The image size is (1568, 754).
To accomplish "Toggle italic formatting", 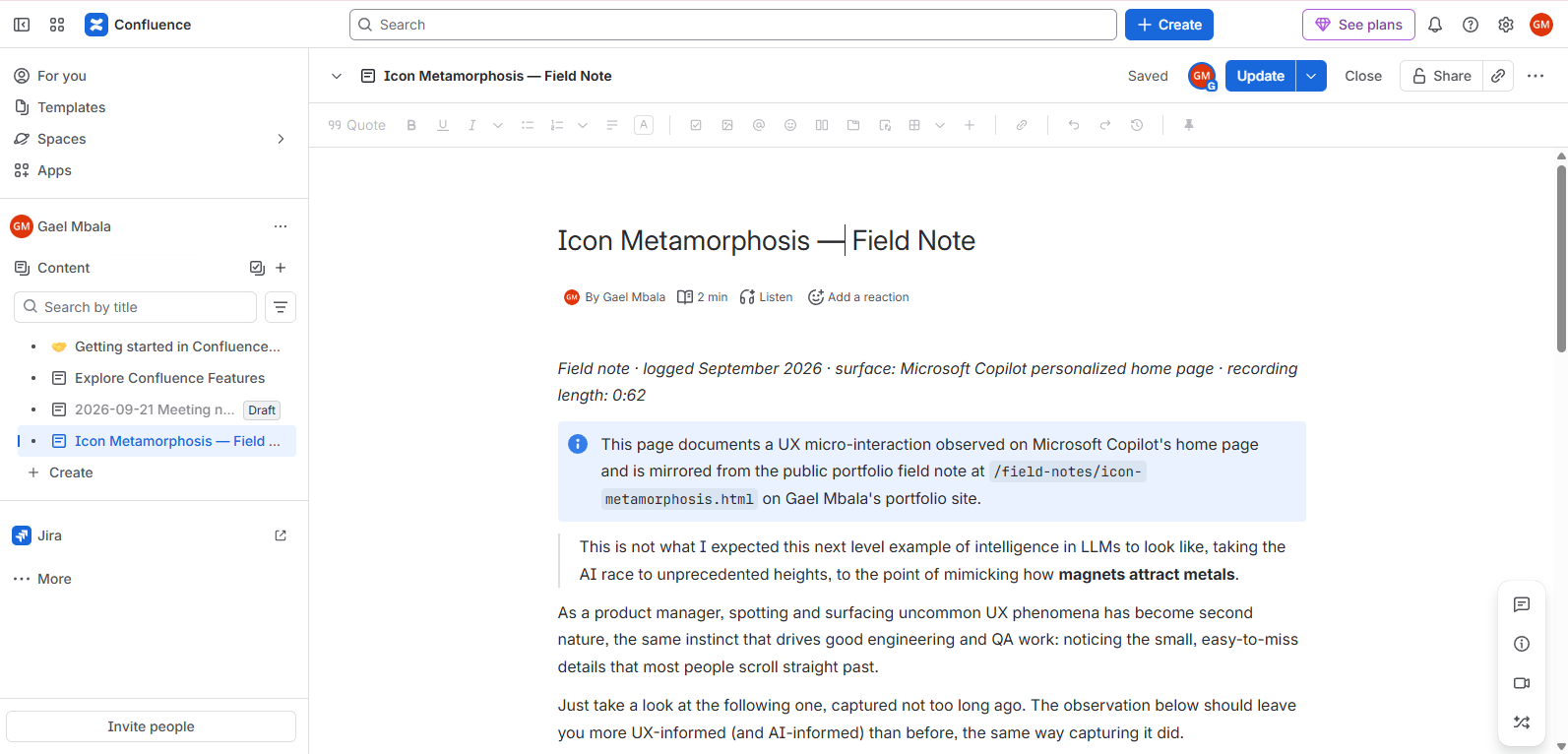I will [x=472, y=125].
